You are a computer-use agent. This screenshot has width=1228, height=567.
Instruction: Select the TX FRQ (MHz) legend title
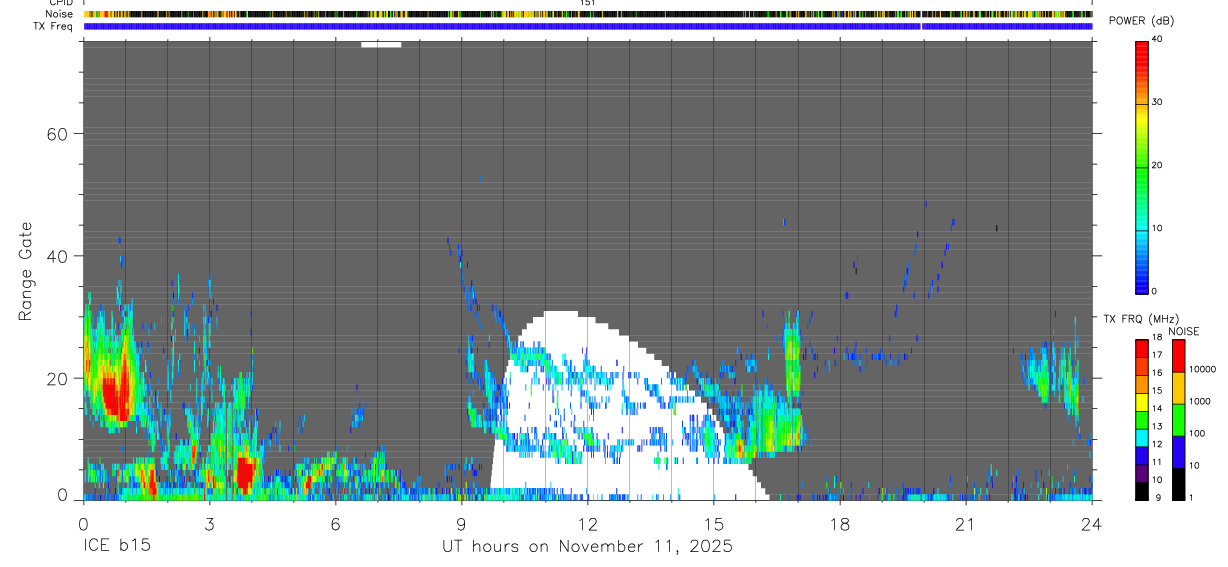[x=1141, y=319]
